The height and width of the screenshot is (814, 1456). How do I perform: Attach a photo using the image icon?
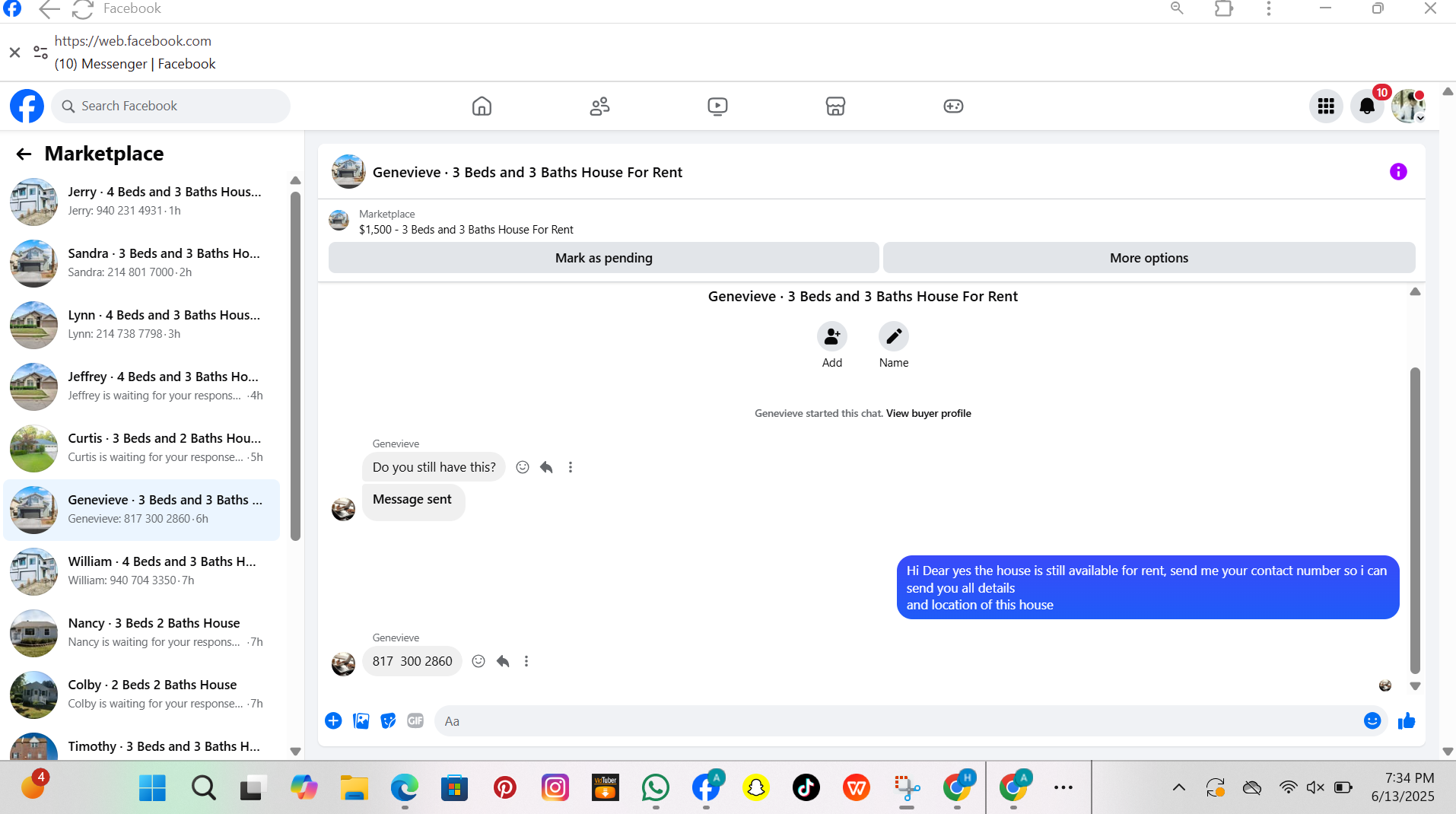pos(361,720)
